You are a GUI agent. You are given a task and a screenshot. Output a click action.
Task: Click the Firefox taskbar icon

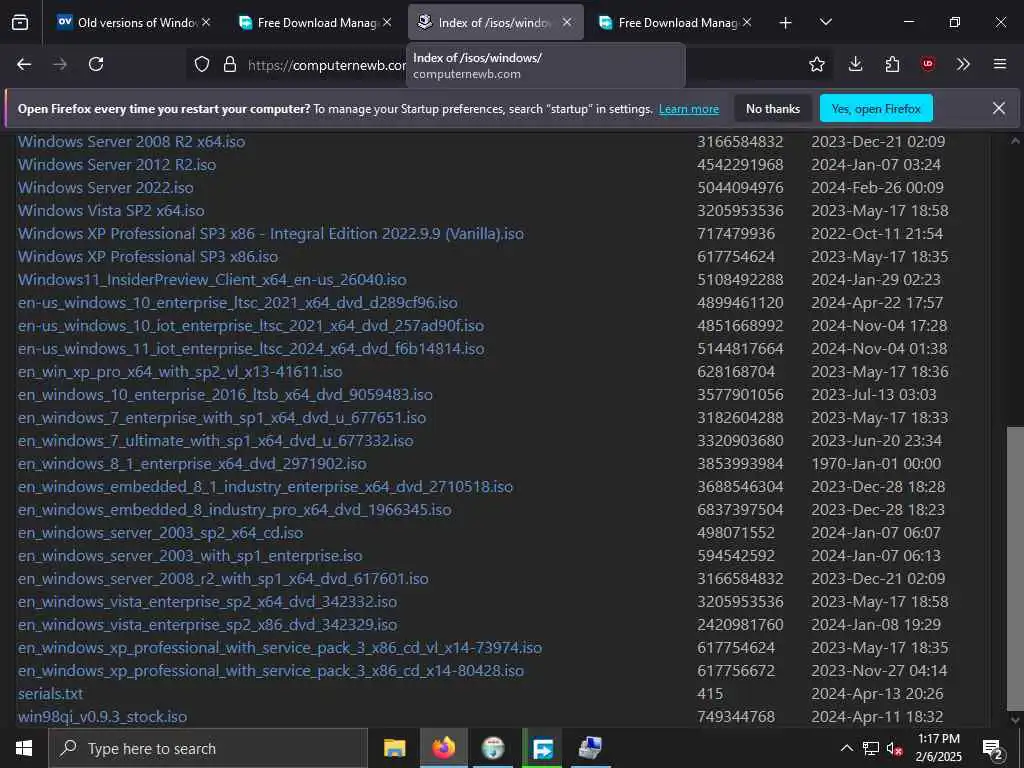click(443, 748)
